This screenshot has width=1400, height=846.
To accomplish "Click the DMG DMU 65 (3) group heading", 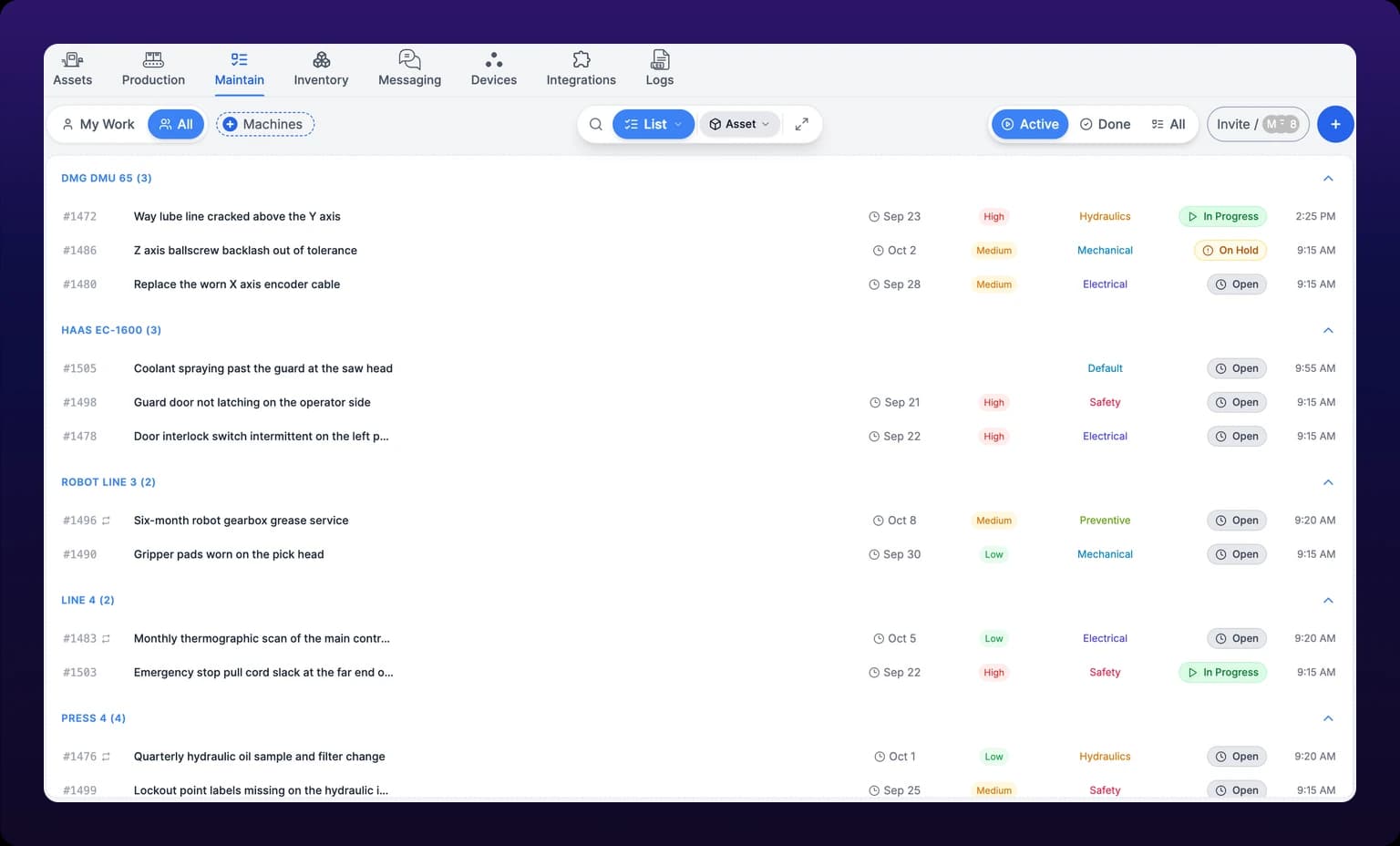I will (107, 179).
